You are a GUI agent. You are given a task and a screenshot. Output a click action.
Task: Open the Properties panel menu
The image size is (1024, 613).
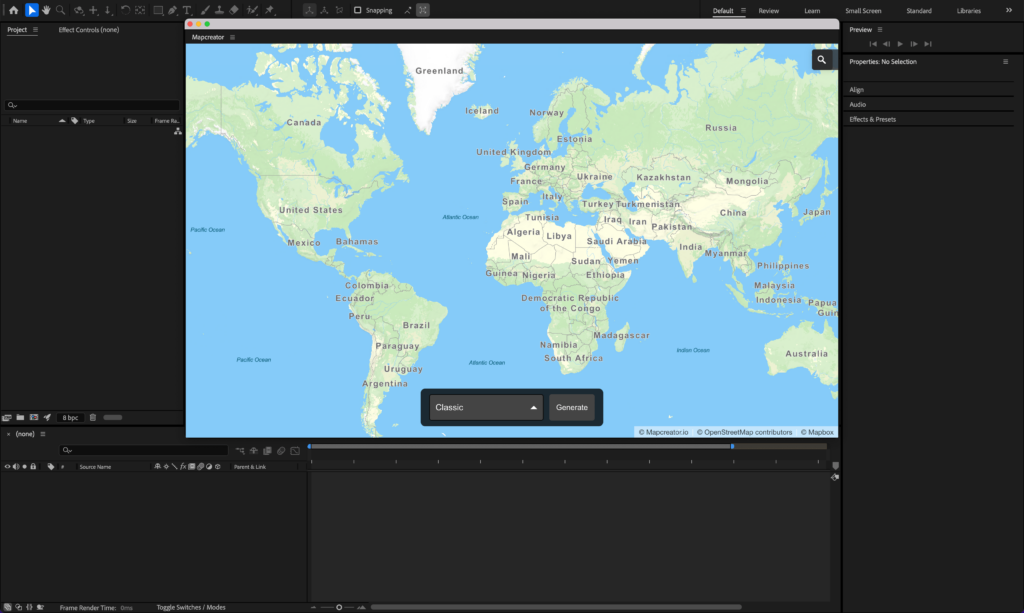pos(1005,61)
